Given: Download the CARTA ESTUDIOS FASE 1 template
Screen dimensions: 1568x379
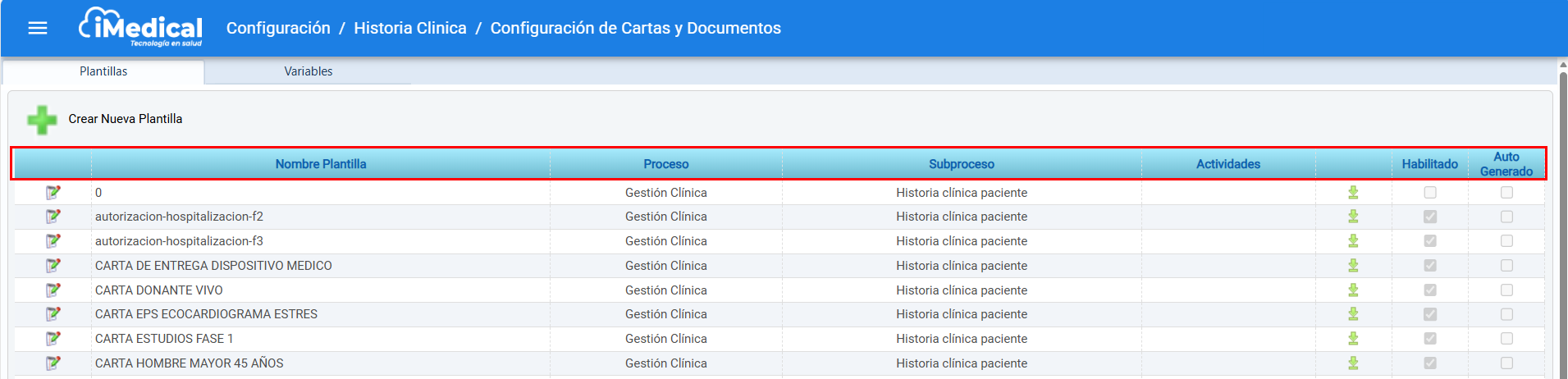Looking at the screenshot, I should (1353, 339).
